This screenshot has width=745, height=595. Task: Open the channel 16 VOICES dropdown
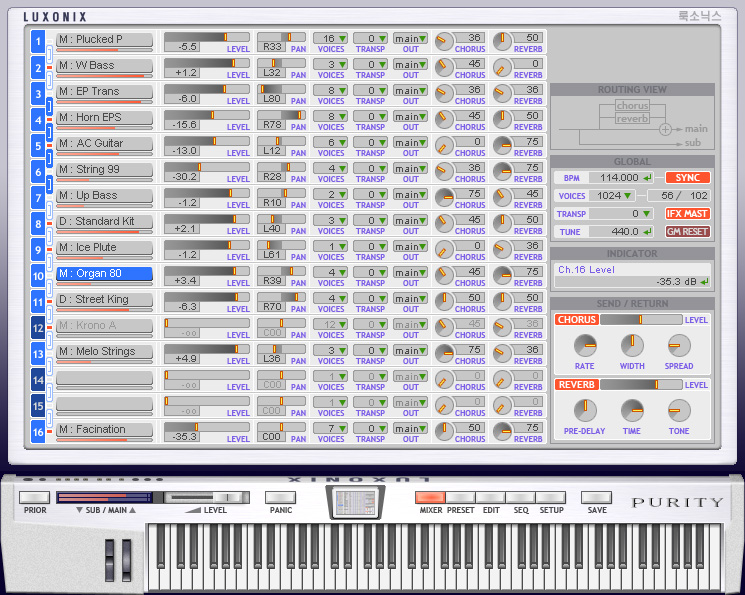tap(330, 428)
